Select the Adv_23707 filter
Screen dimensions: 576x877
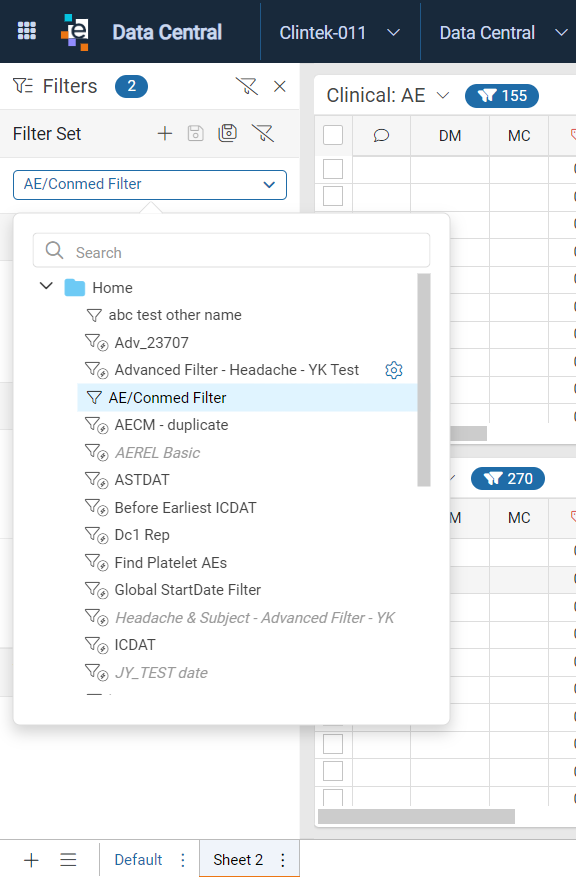click(x=152, y=342)
